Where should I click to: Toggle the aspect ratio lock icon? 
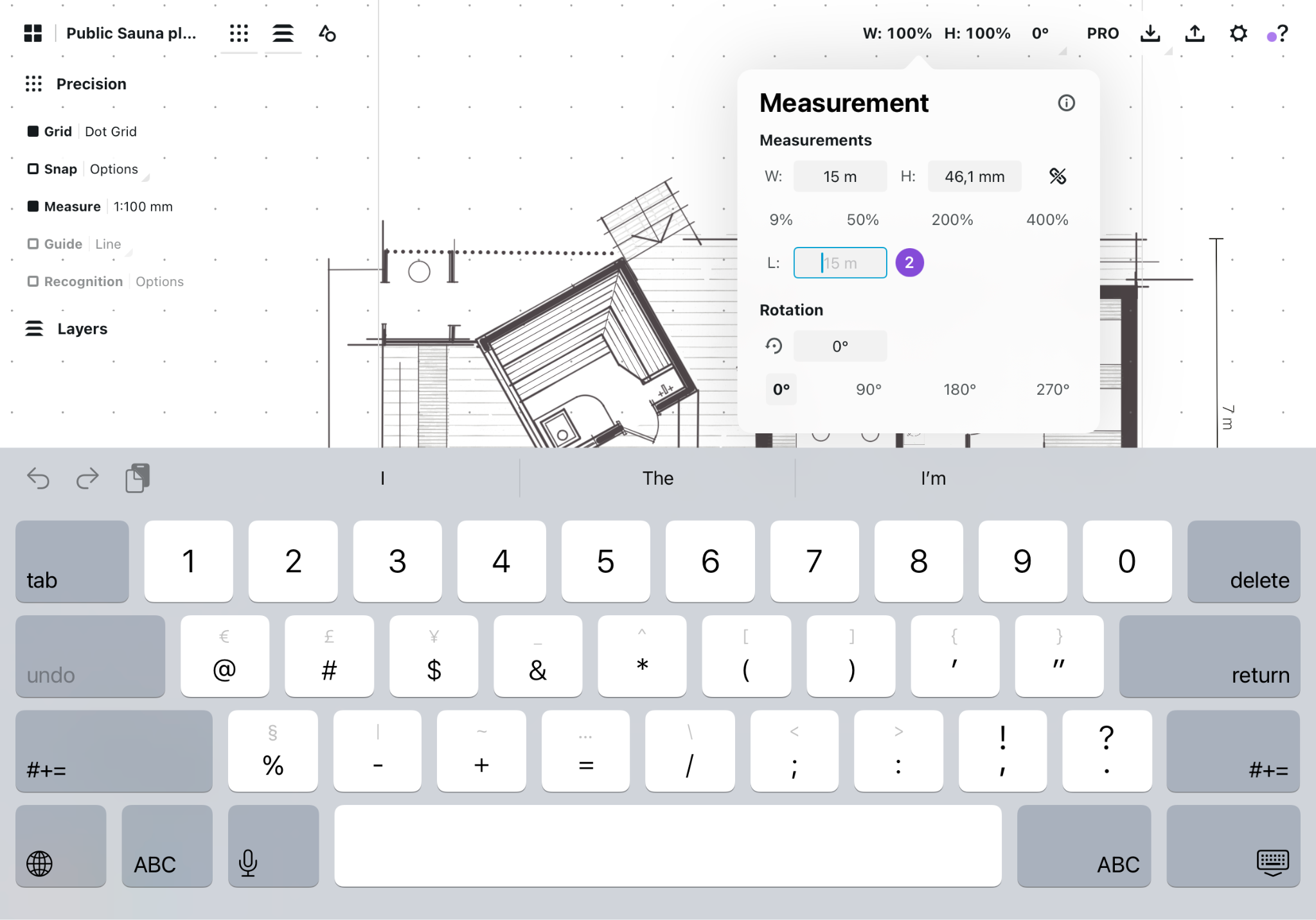[1058, 176]
